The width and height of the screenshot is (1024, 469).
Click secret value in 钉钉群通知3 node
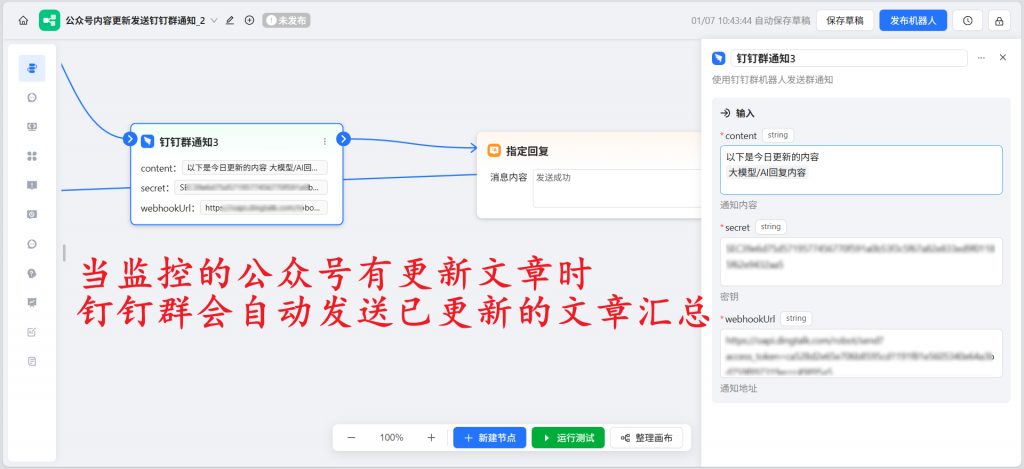click(251, 187)
